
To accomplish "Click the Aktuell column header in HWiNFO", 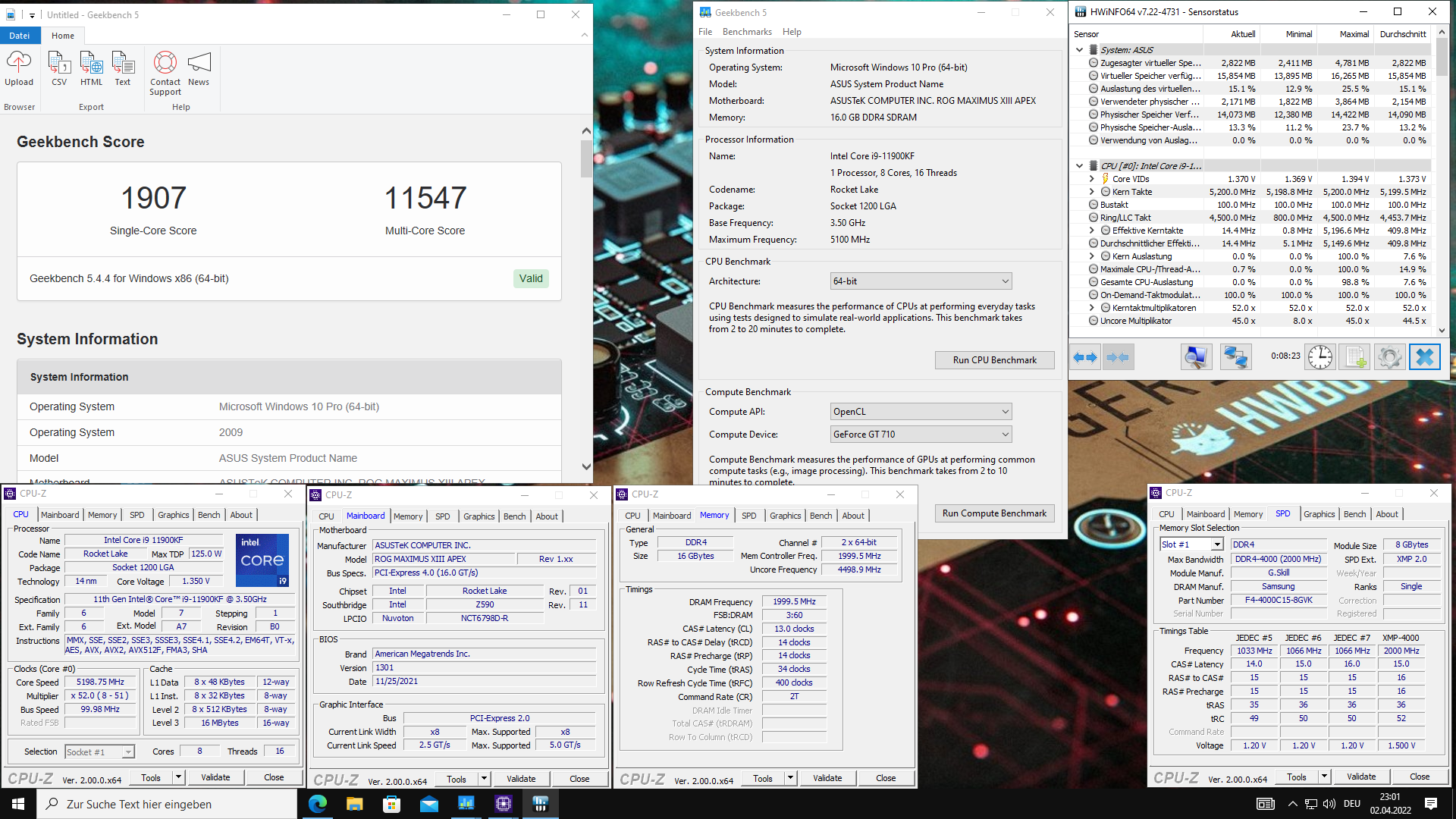I will [1232, 34].
